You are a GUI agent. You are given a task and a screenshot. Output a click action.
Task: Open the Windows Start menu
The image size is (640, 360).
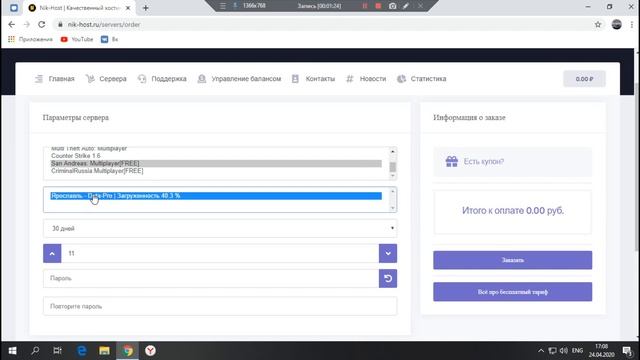(x=12, y=351)
